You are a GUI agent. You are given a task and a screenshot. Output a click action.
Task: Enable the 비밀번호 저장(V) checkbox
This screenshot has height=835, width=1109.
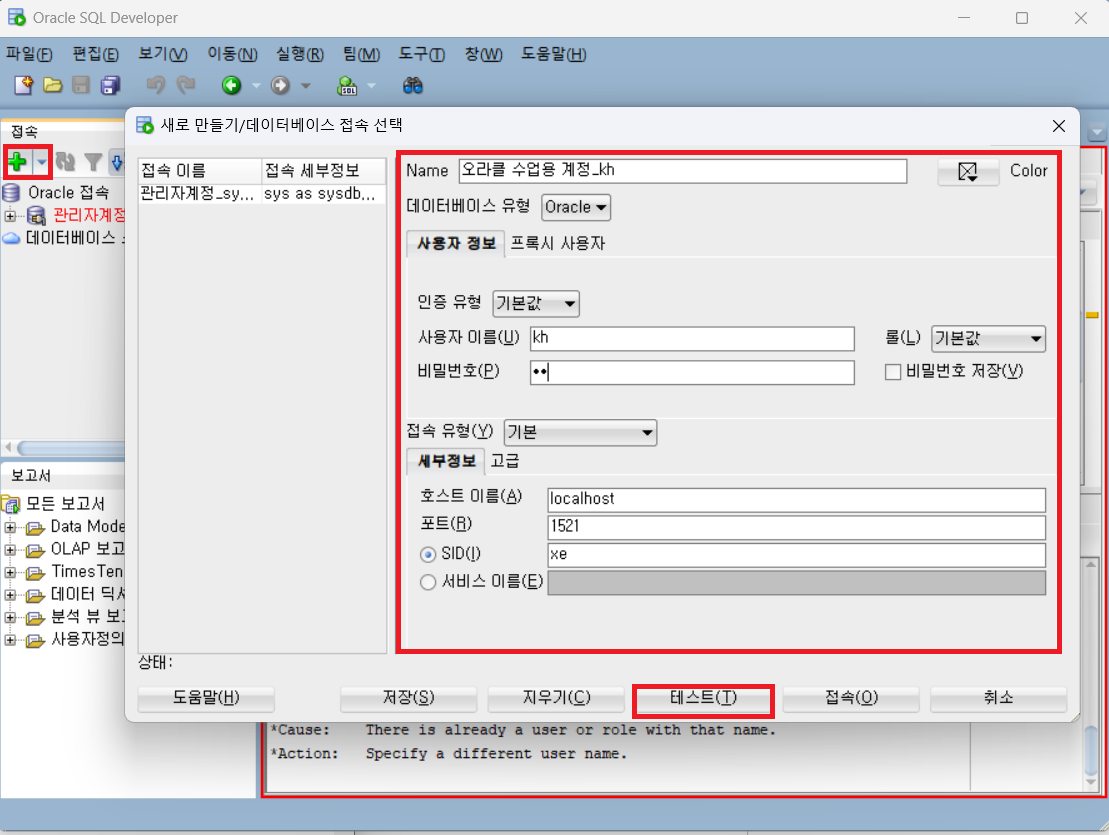(893, 372)
